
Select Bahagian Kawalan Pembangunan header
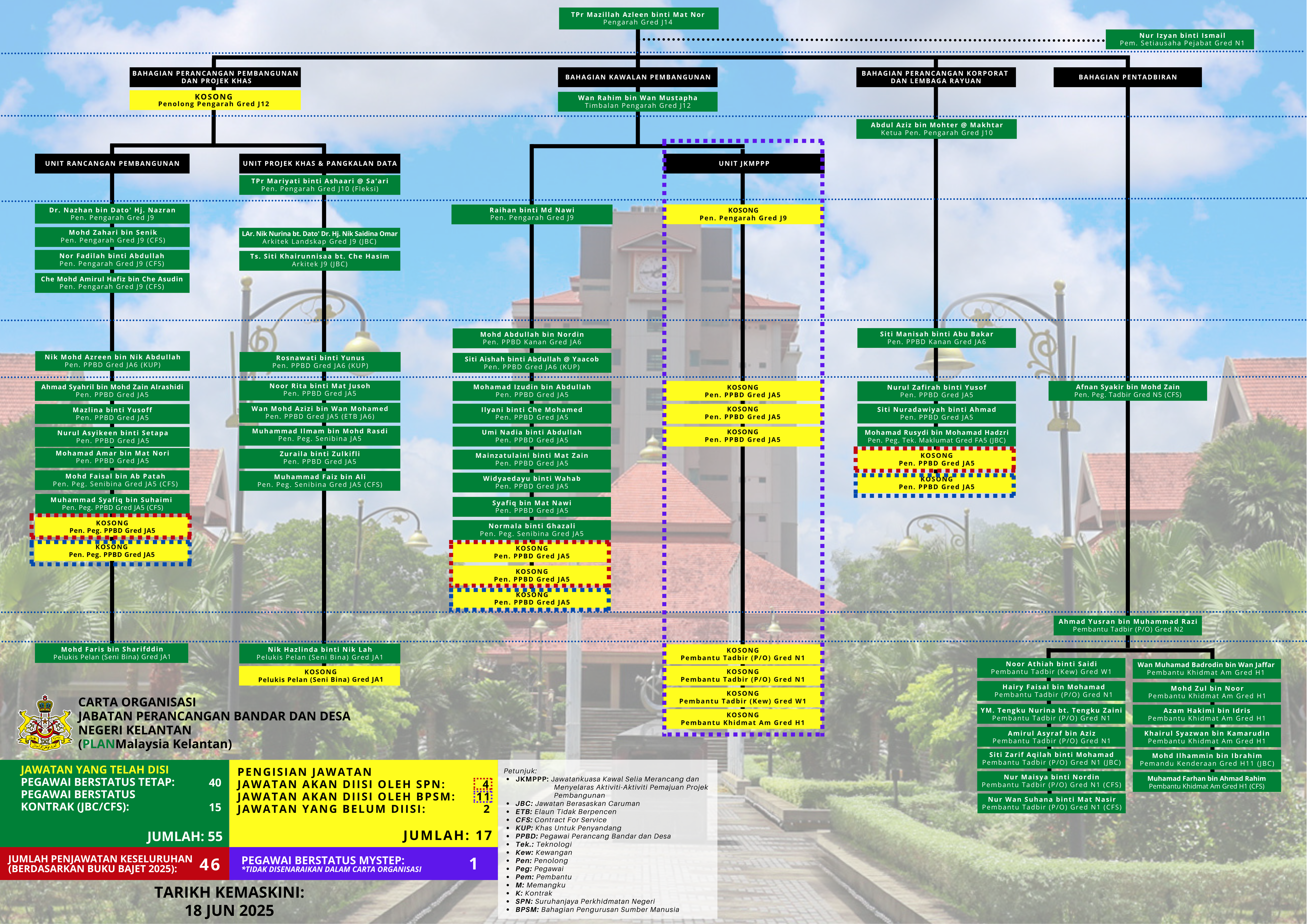click(x=638, y=77)
